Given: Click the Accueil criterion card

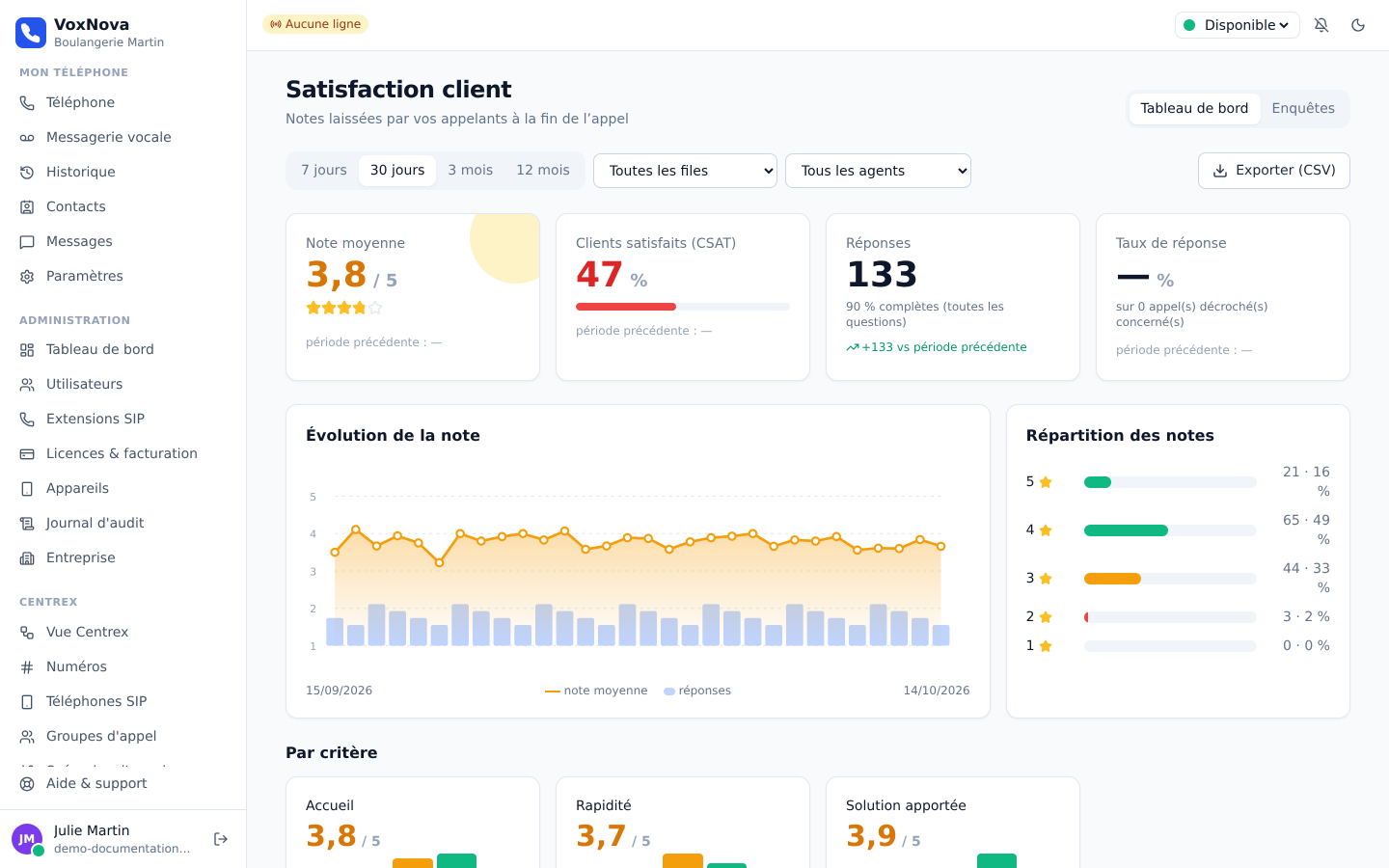Looking at the screenshot, I should point(413,823).
